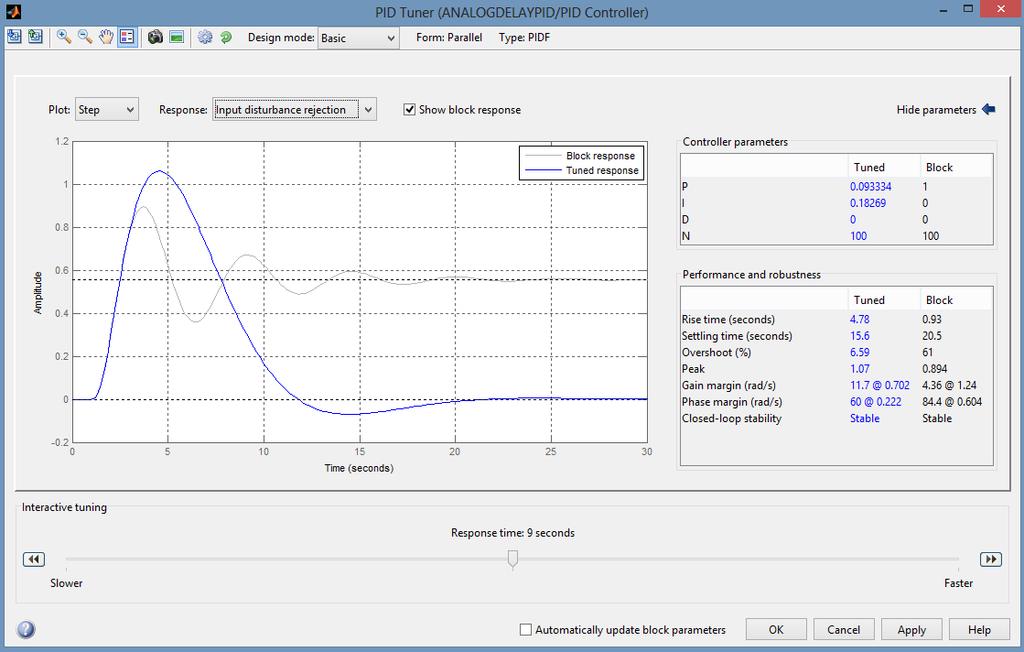This screenshot has height=652, width=1024.
Task: Click the tuned rise time 4.78
Action: 859,319
